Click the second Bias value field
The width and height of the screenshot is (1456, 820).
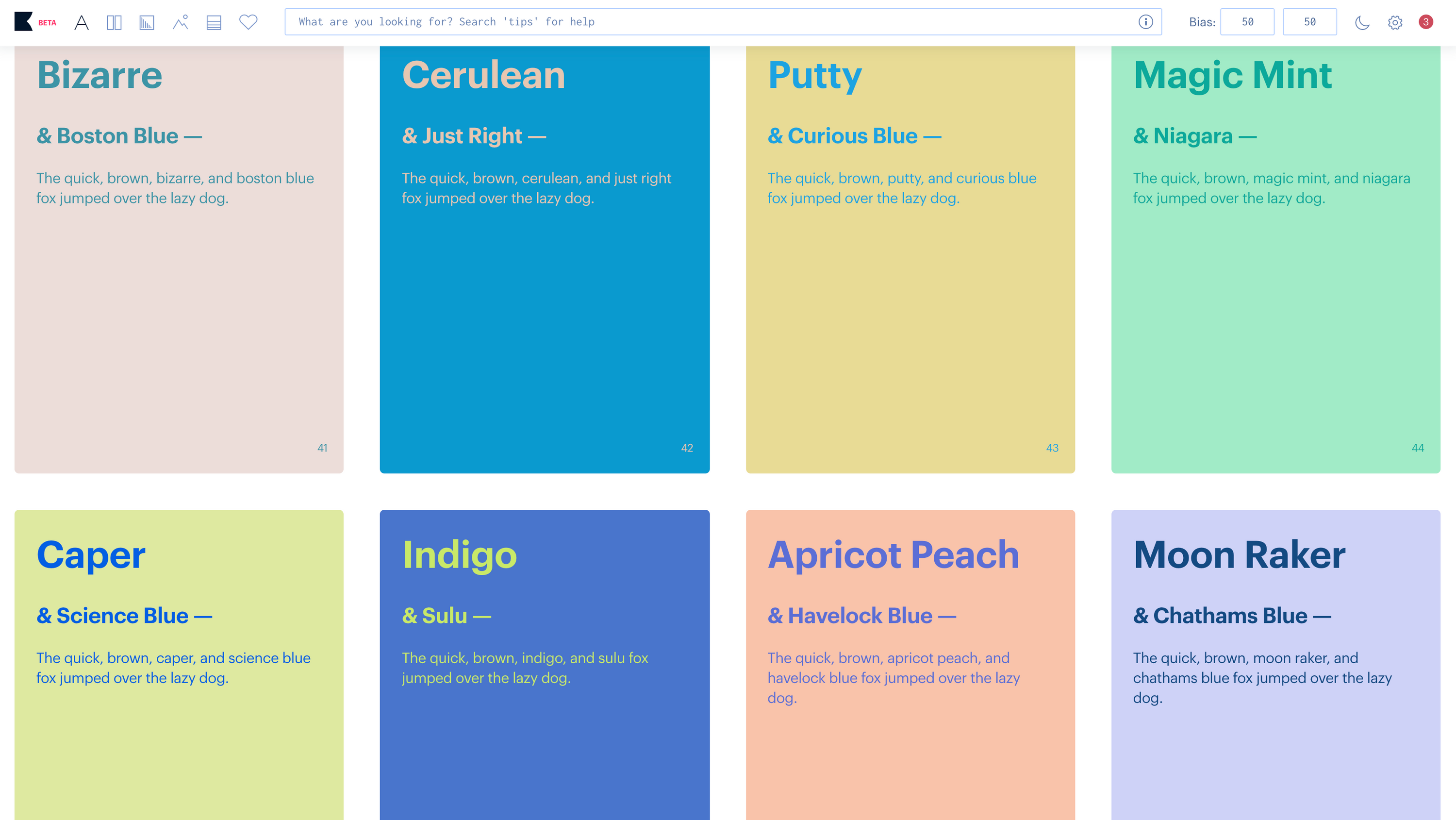[1309, 21]
